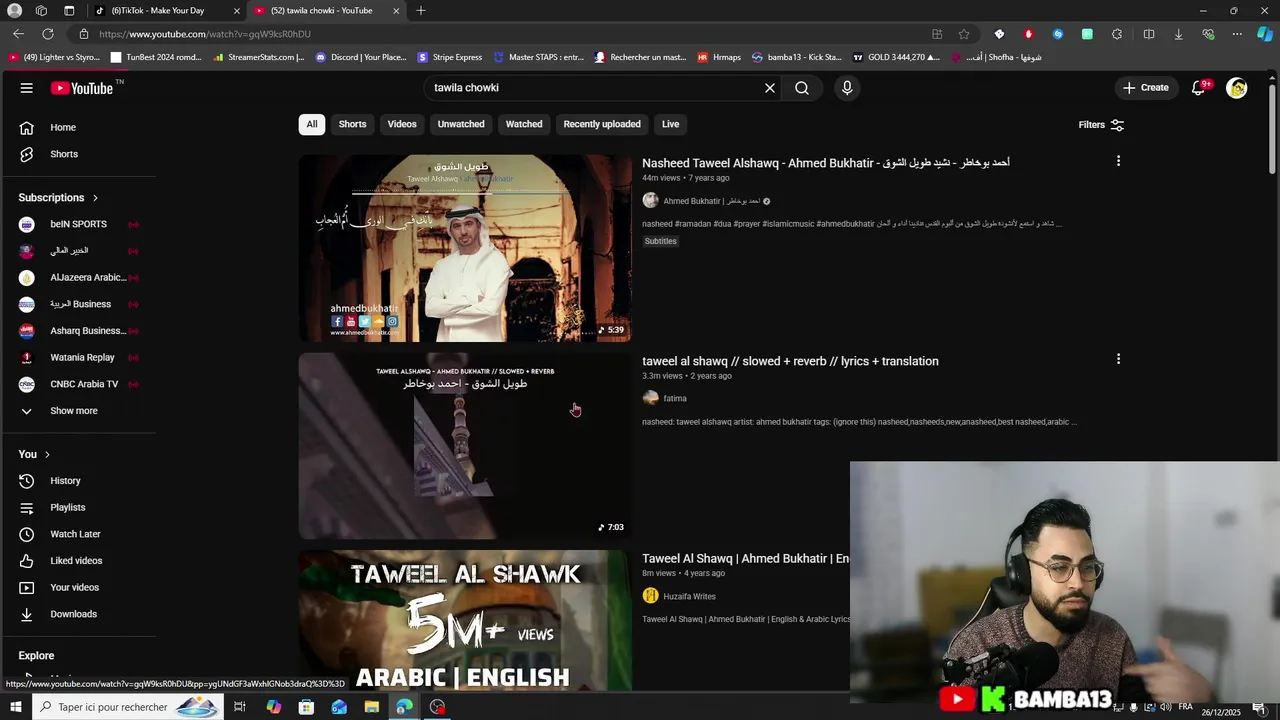
Task: Open the browser extensions puzzle icon
Action: point(1117,34)
